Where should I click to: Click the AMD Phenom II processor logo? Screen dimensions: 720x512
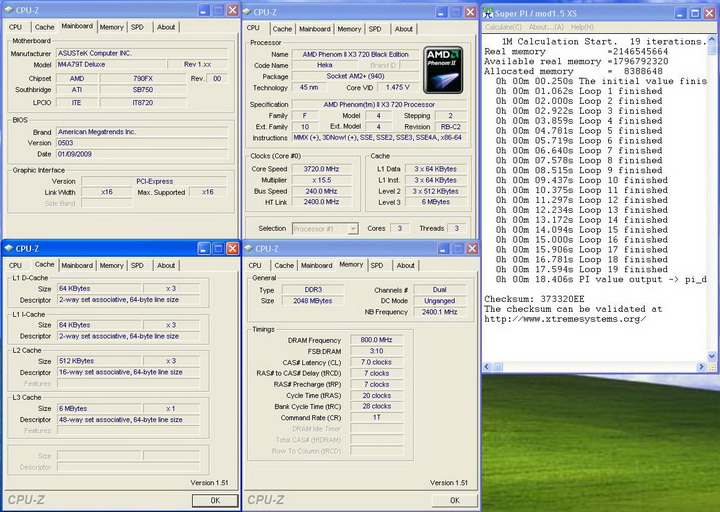tap(443, 70)
